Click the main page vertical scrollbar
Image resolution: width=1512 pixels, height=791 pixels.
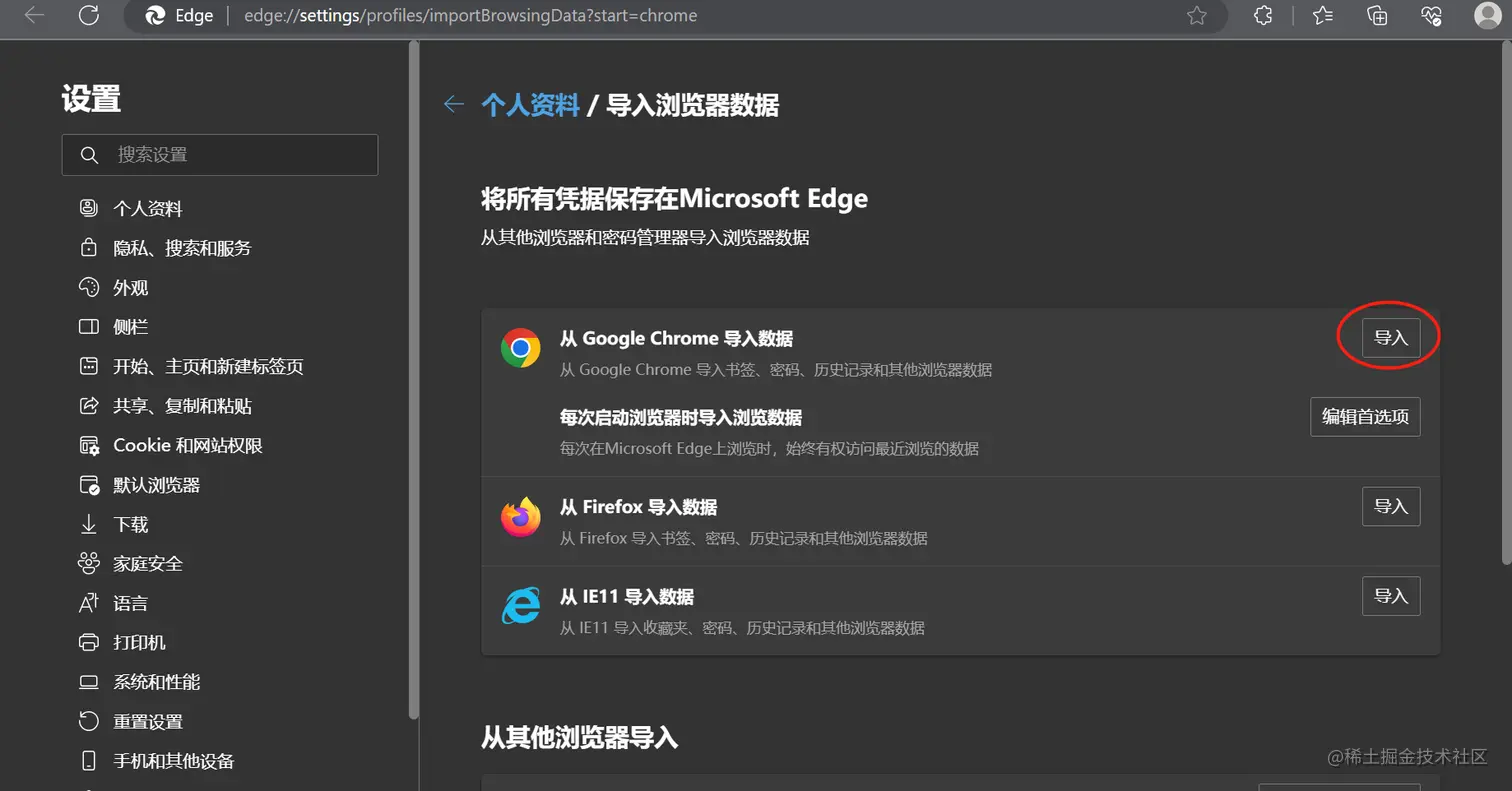1506,303
